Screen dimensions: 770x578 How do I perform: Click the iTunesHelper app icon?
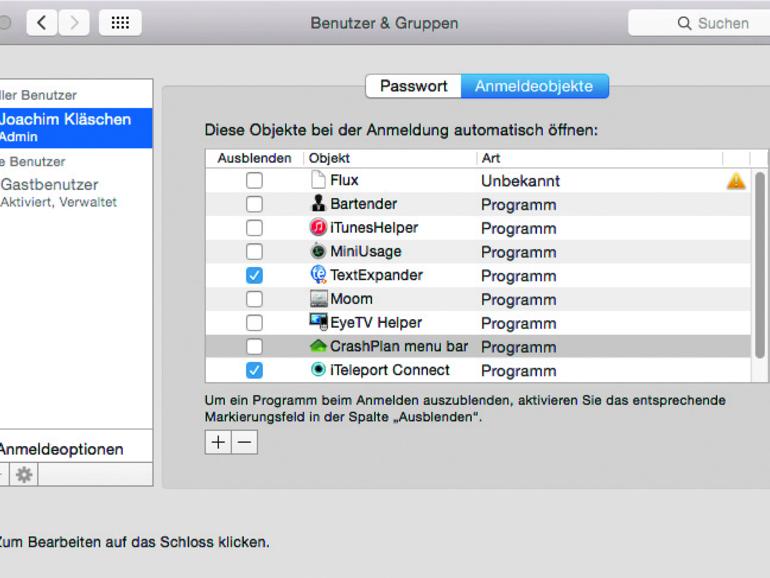pos(318,227)
